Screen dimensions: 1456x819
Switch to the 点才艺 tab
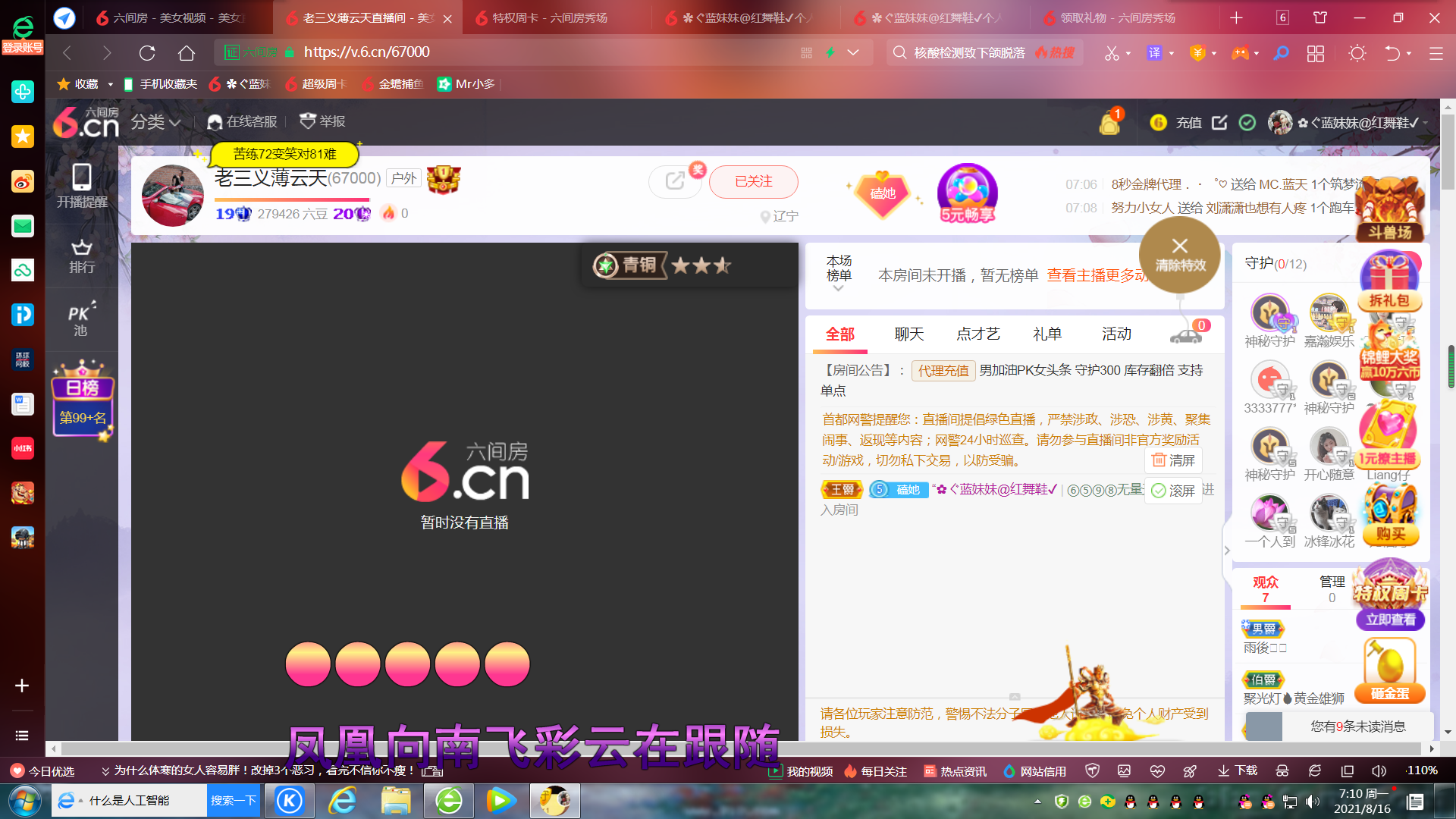978,334
